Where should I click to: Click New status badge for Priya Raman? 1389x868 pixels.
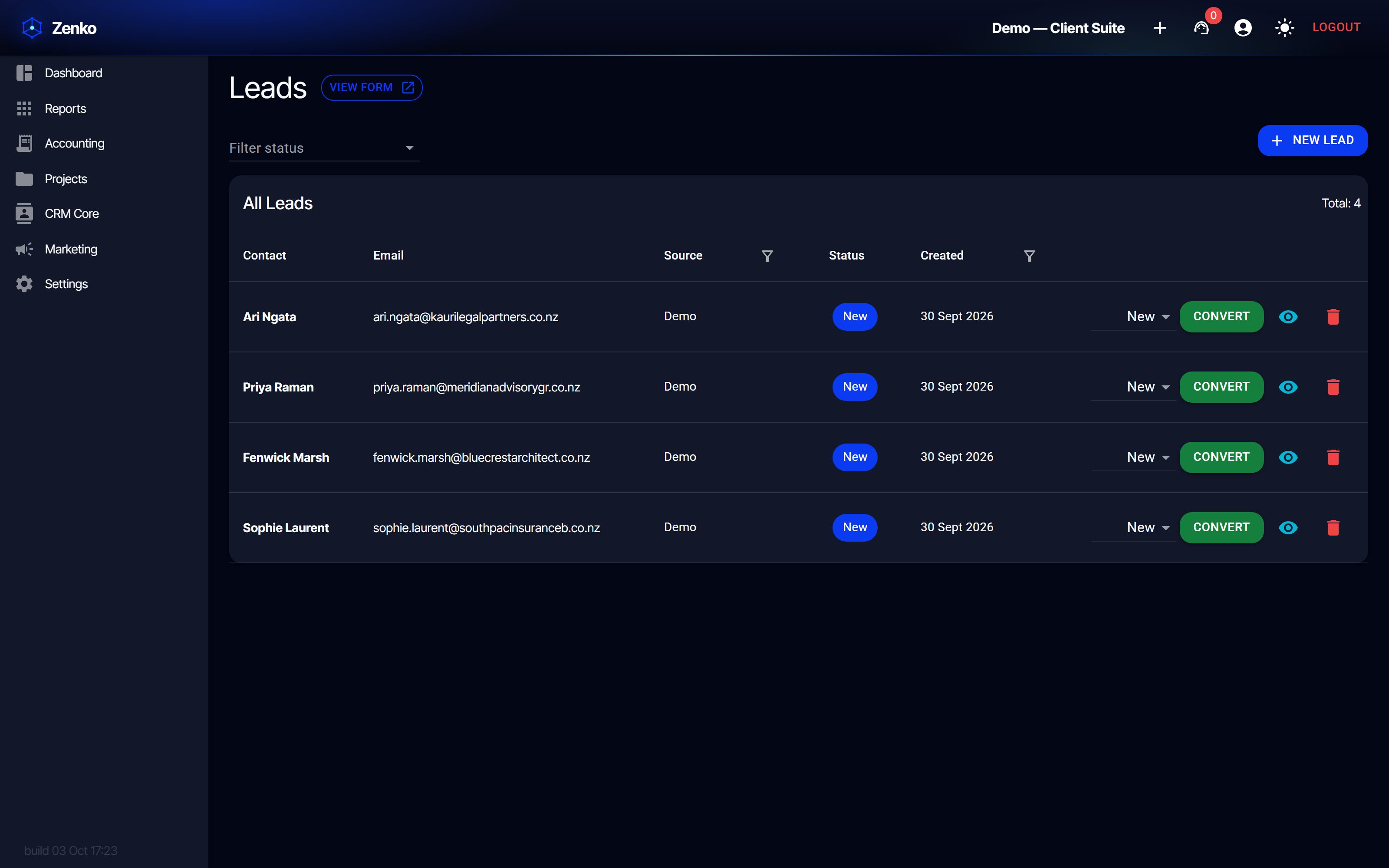(855, 387)
